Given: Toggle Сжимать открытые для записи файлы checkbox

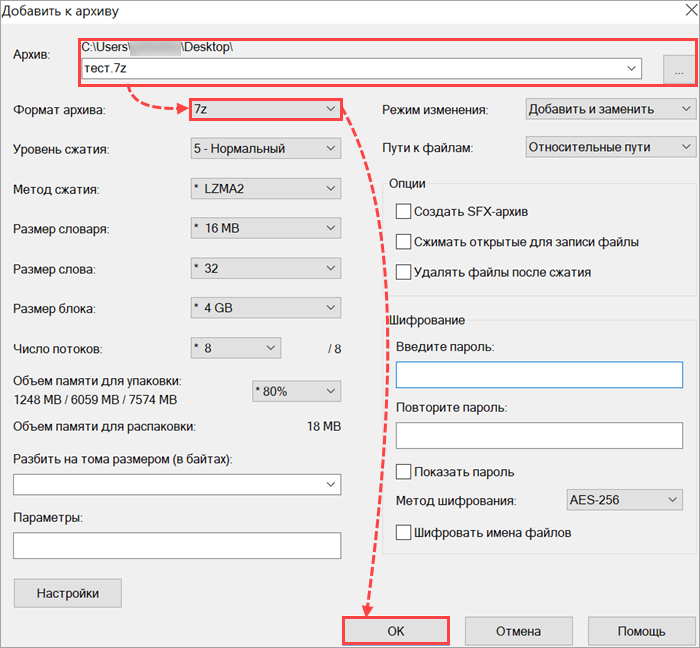Looking at the screenshot, I should [404, 241].
